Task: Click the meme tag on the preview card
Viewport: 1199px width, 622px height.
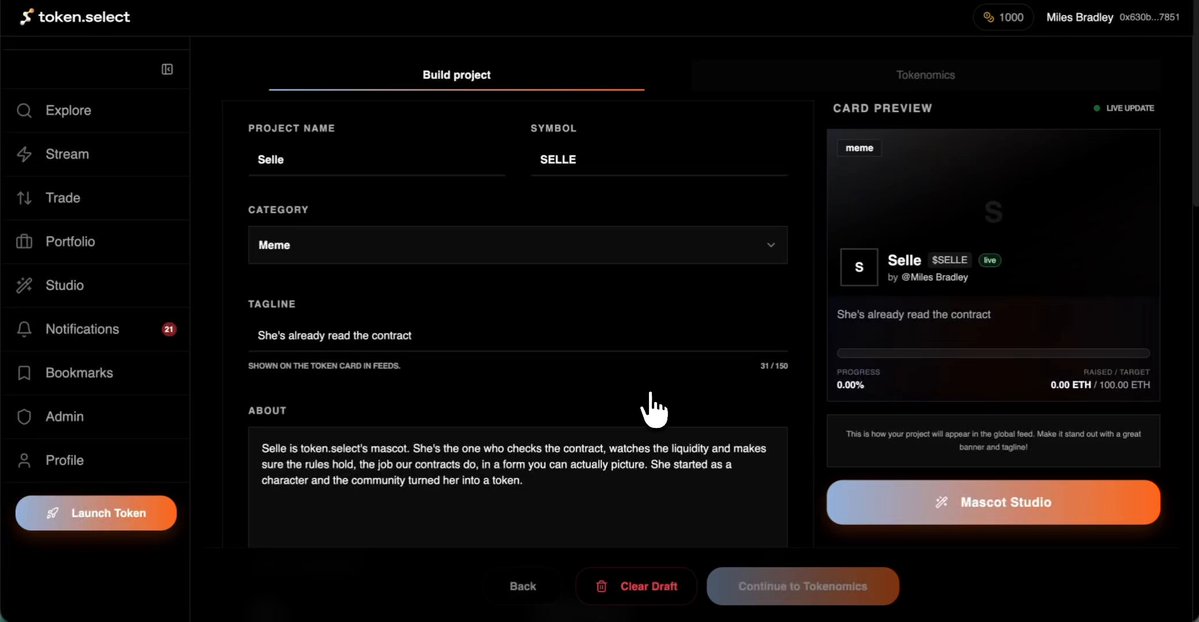Action: click(x=859, y=148)
